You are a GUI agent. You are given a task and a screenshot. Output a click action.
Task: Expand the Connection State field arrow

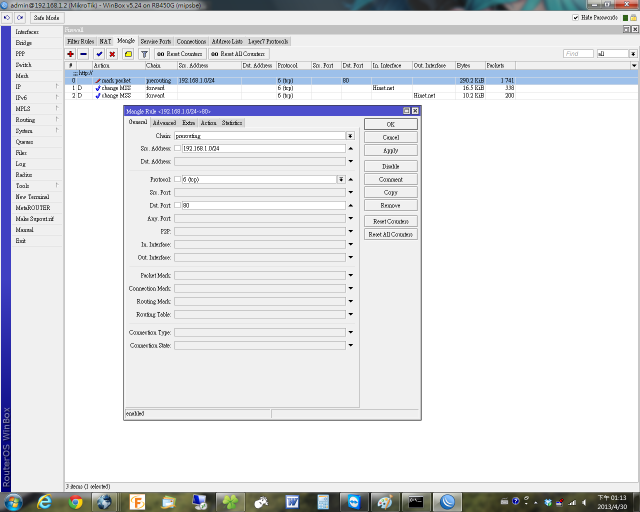tap(351, 345)
